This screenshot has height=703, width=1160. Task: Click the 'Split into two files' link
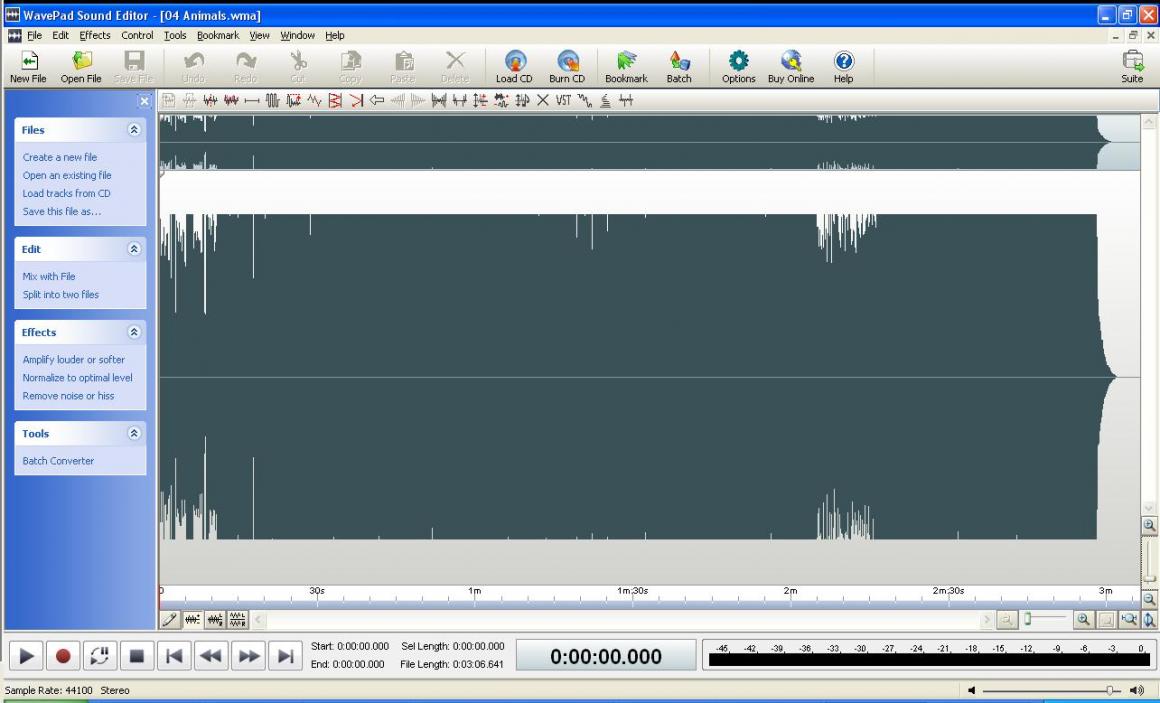61,295
